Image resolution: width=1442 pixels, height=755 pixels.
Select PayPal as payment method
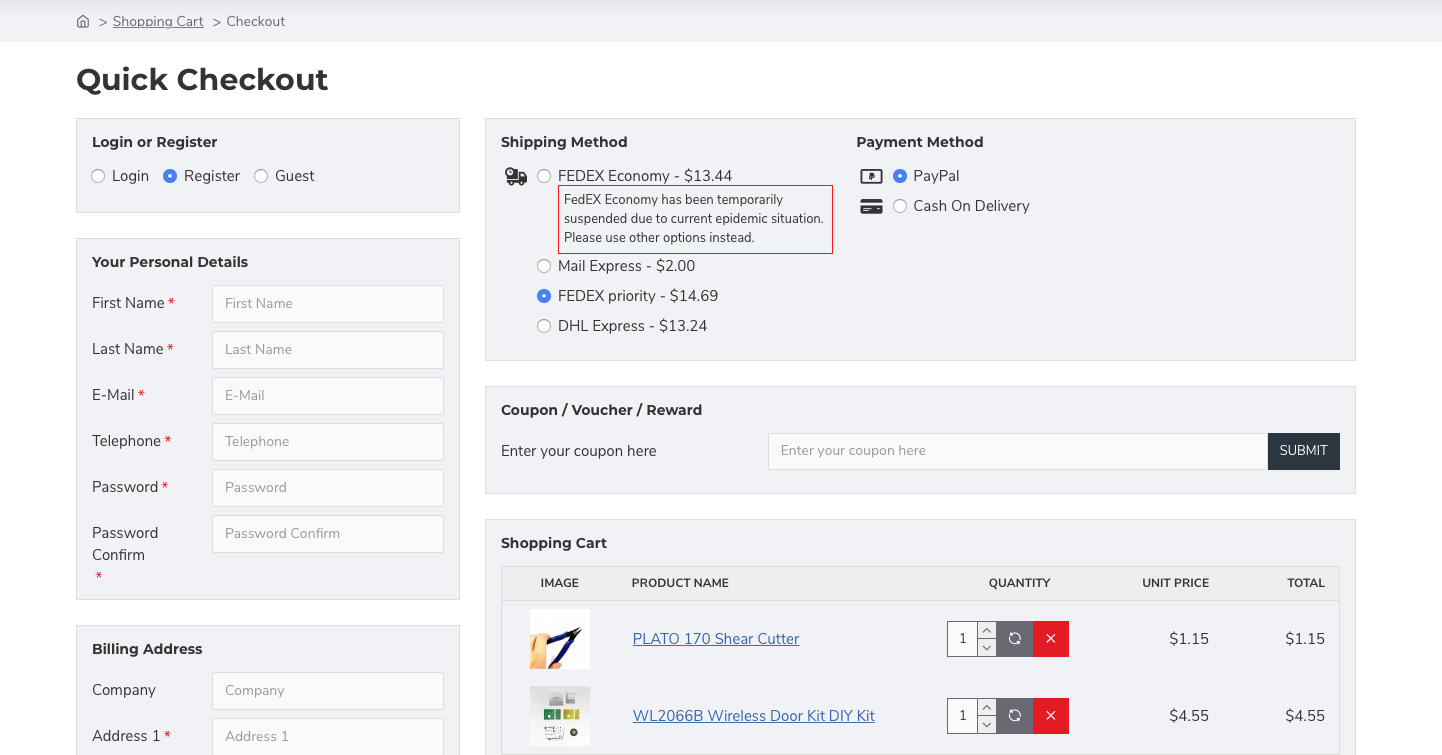(x=900, y=176)
